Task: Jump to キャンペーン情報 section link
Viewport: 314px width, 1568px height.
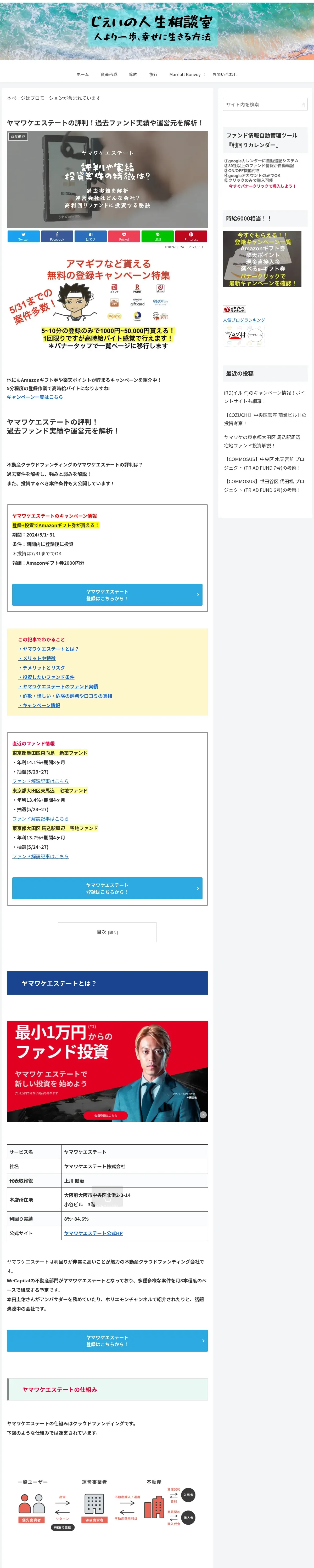Action: pos(39,706)
